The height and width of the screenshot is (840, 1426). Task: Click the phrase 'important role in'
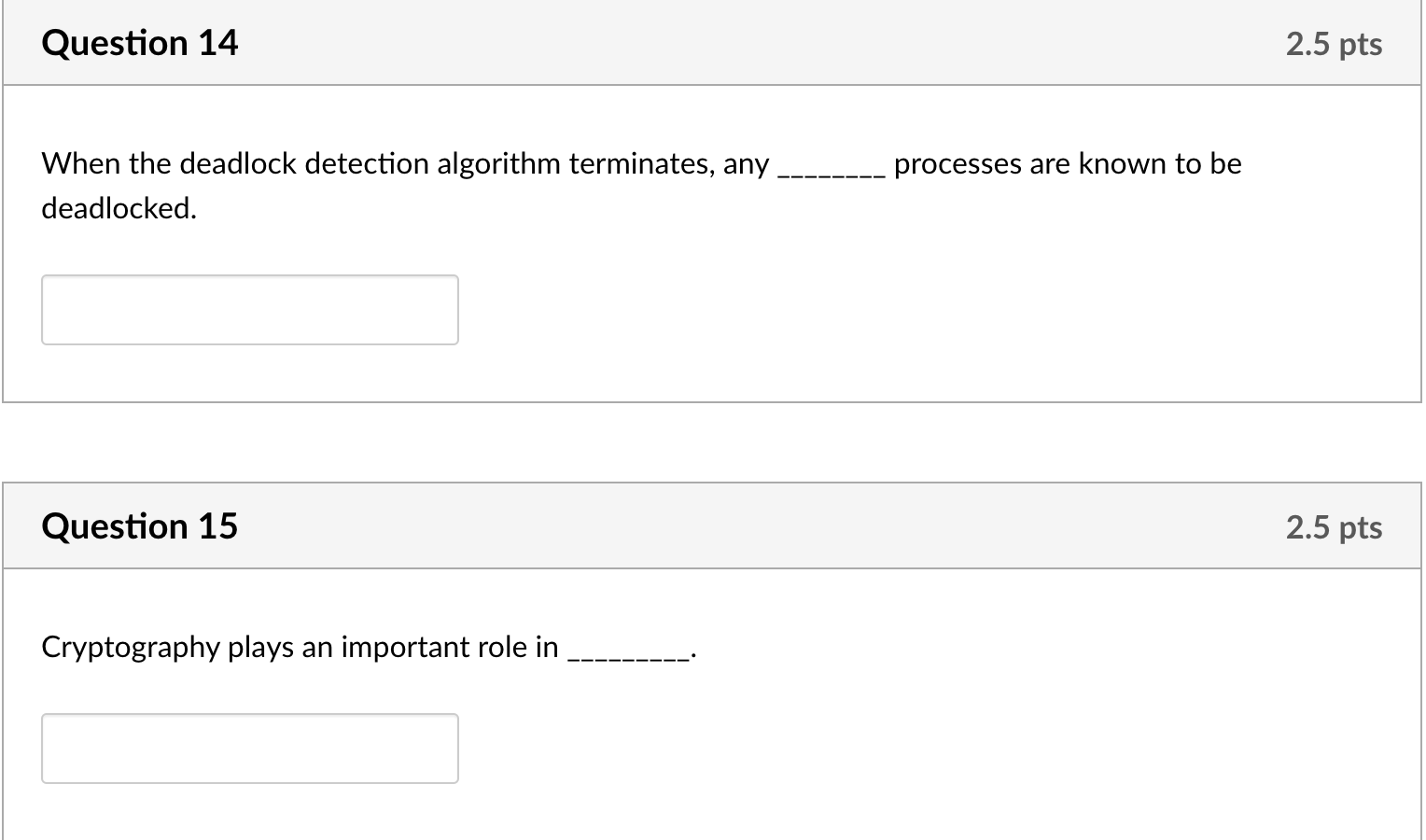[x=450, y=648]
